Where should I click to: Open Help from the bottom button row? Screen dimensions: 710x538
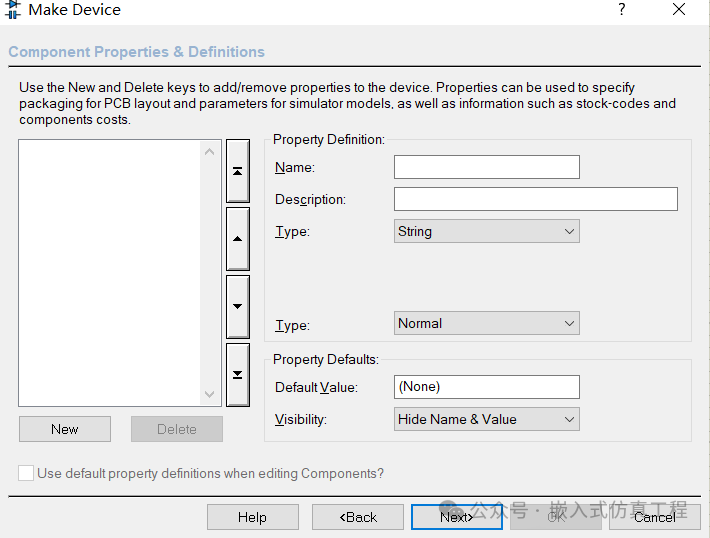(x=252, y=517)
